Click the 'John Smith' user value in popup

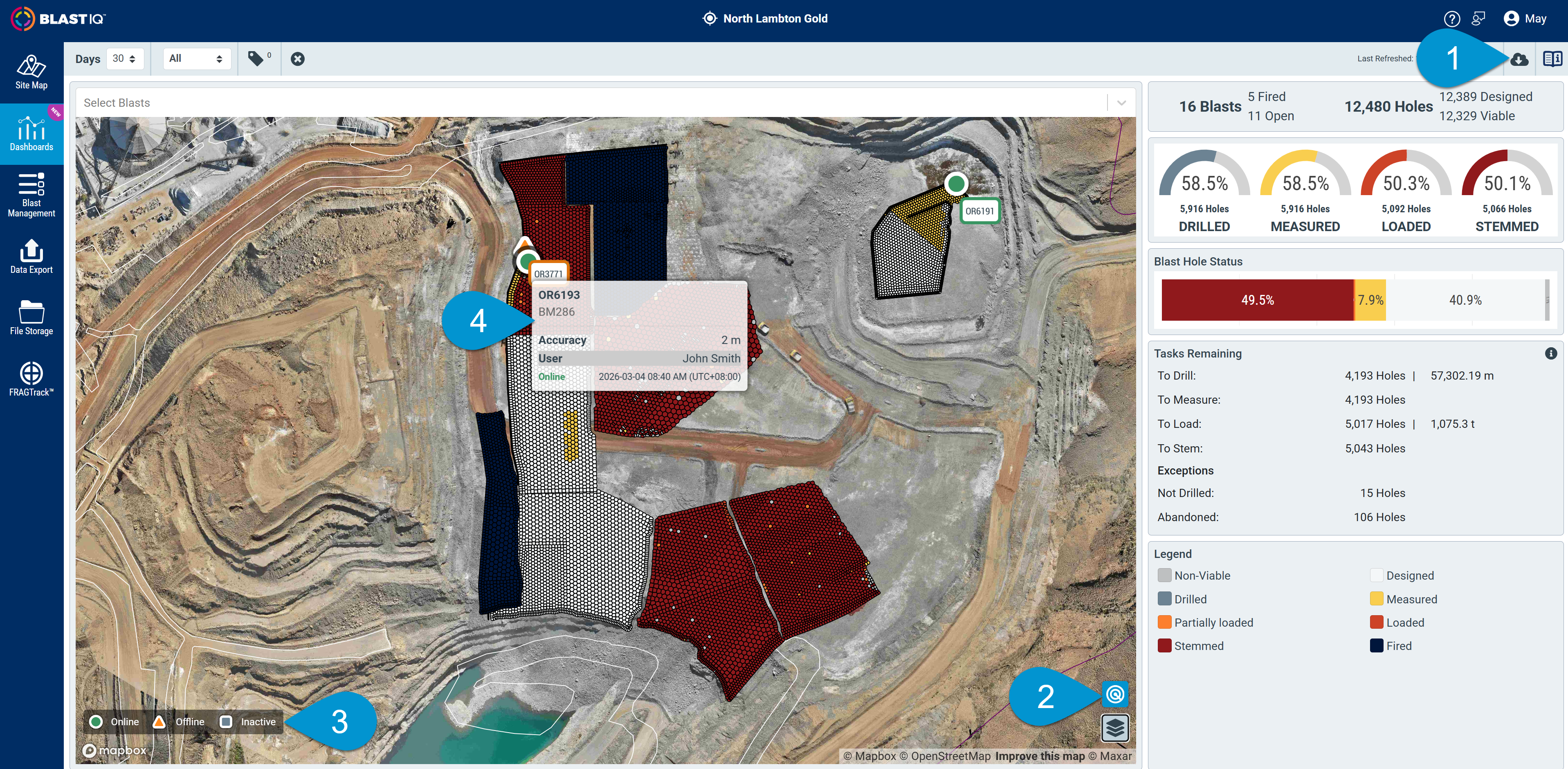[711, 359]
